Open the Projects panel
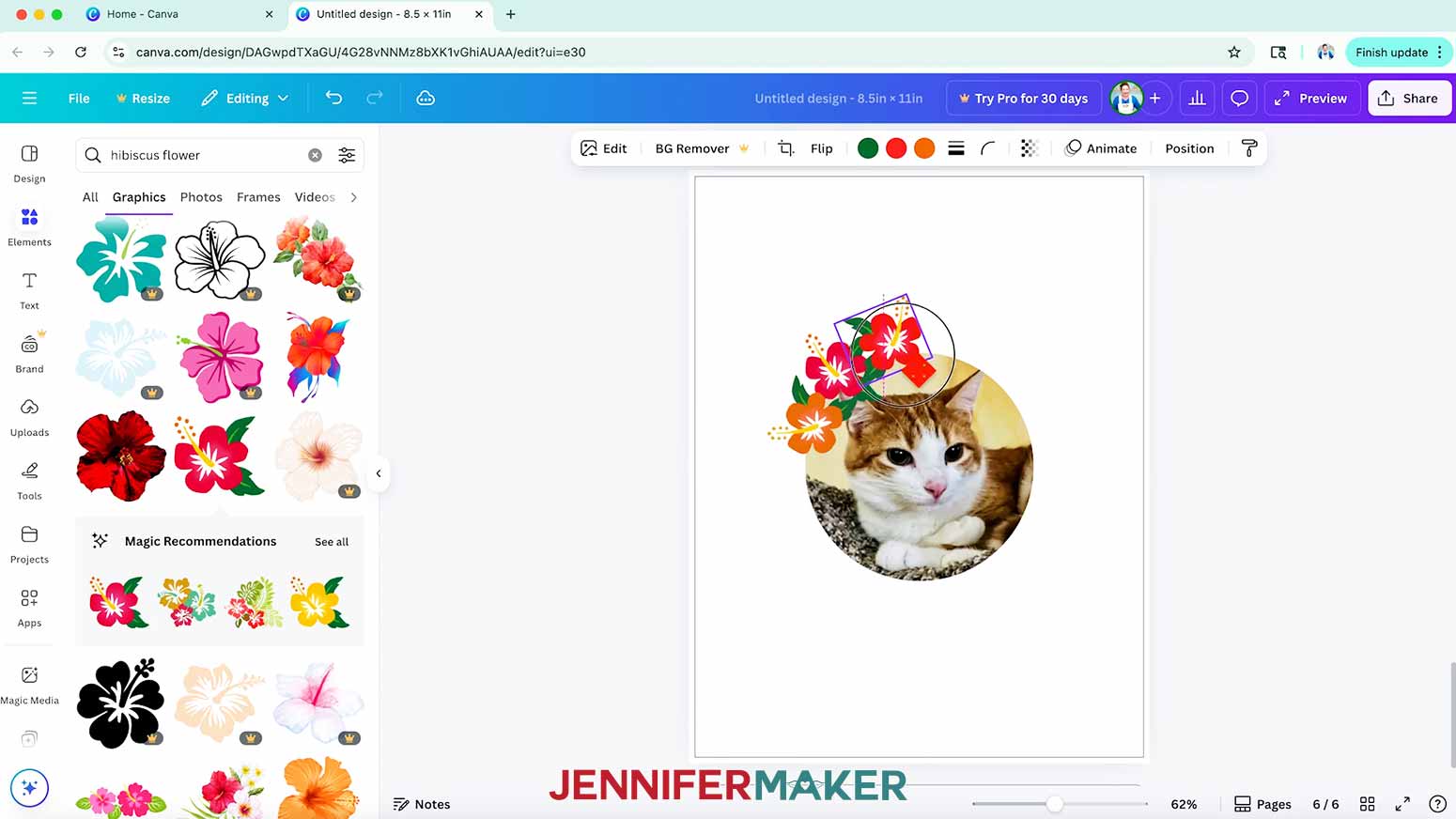The image size is (1456, 819). (x=29, y=545)
